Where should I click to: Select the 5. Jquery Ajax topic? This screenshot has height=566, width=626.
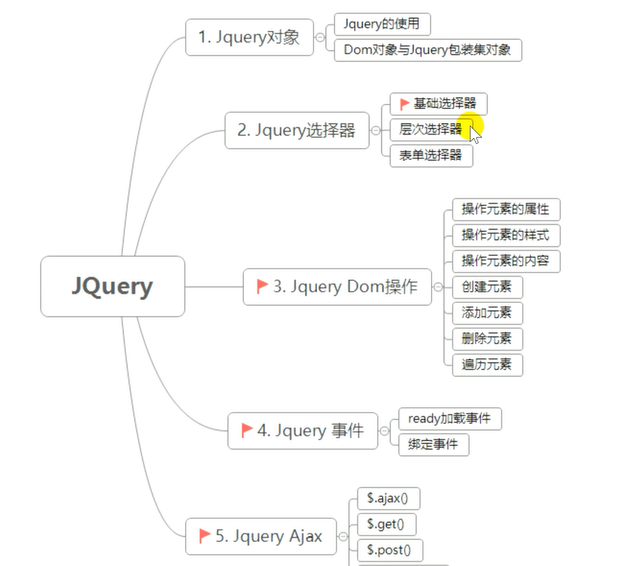(x=261, y=536)
